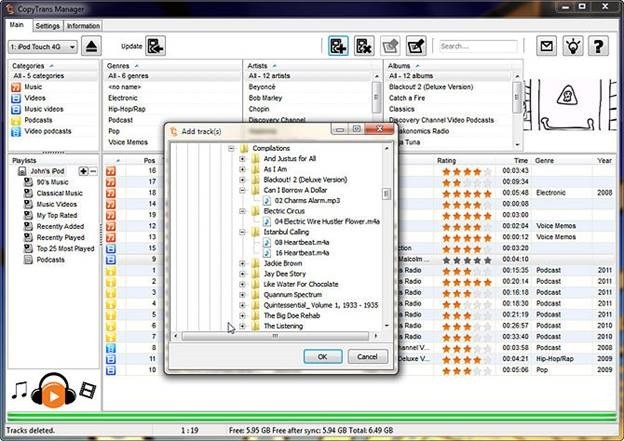
Task: Click the light bulb tips icon
Action: (x=573, y=46)
